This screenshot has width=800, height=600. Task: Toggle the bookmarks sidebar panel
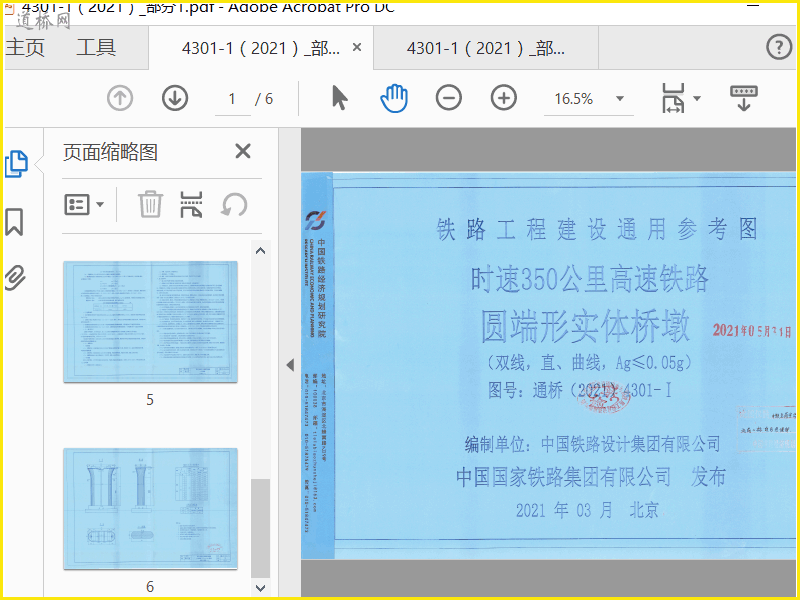pos(14,221)
